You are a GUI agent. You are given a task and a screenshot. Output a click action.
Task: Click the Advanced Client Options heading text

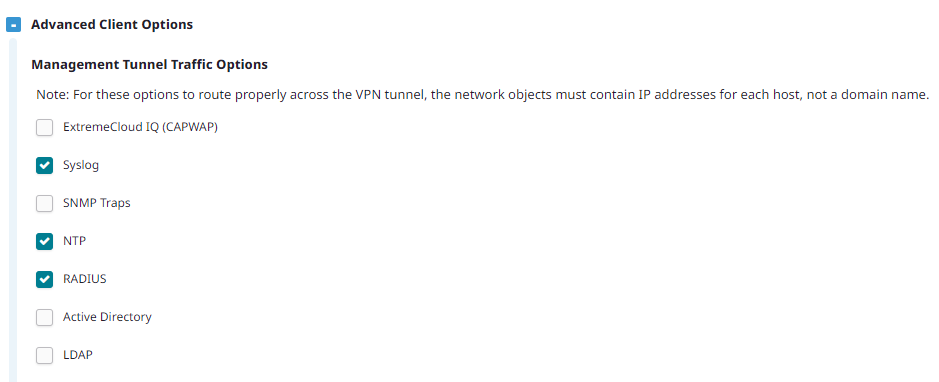[112, 25]
